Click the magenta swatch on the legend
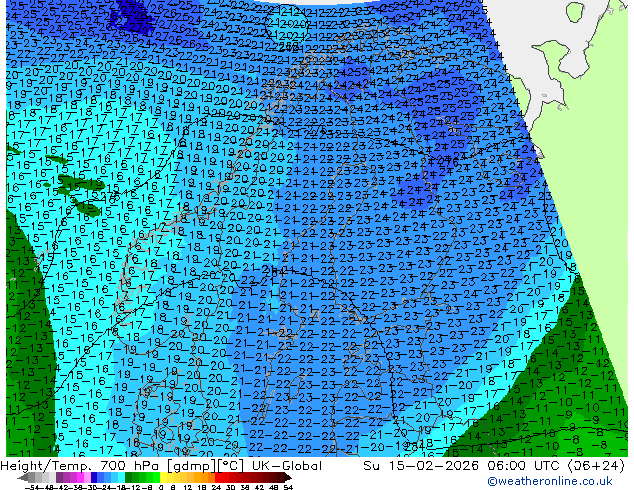The image size is (634, 490). coord(80,478)
